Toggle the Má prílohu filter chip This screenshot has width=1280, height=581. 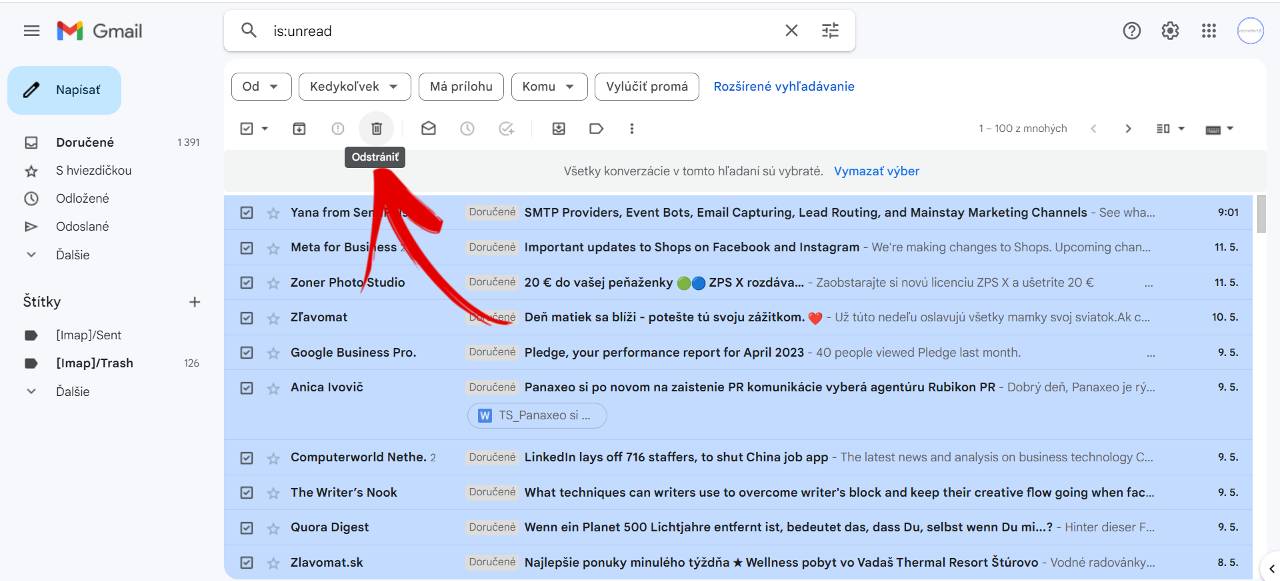461,87
